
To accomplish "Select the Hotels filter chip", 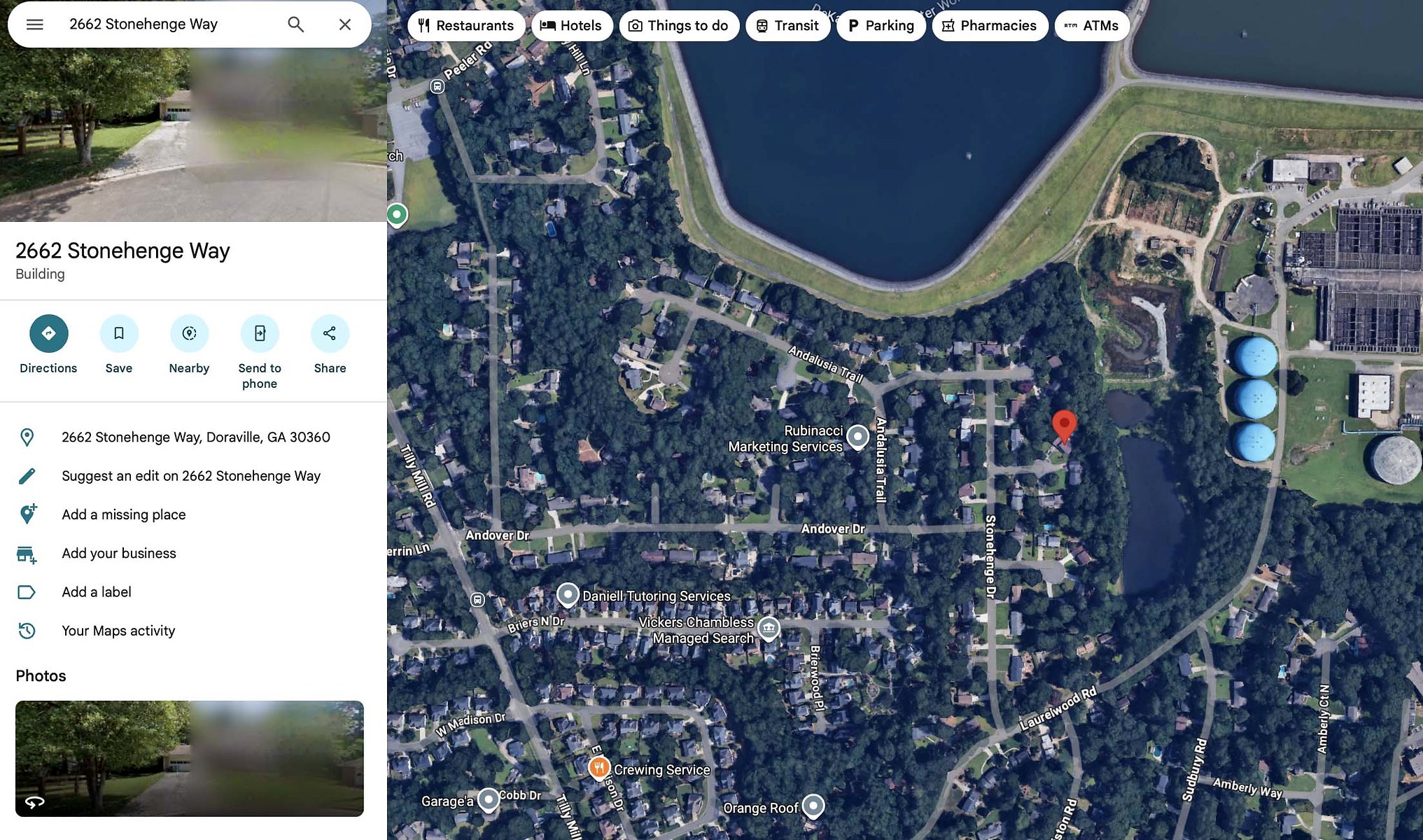I will [x=571, y=26].
